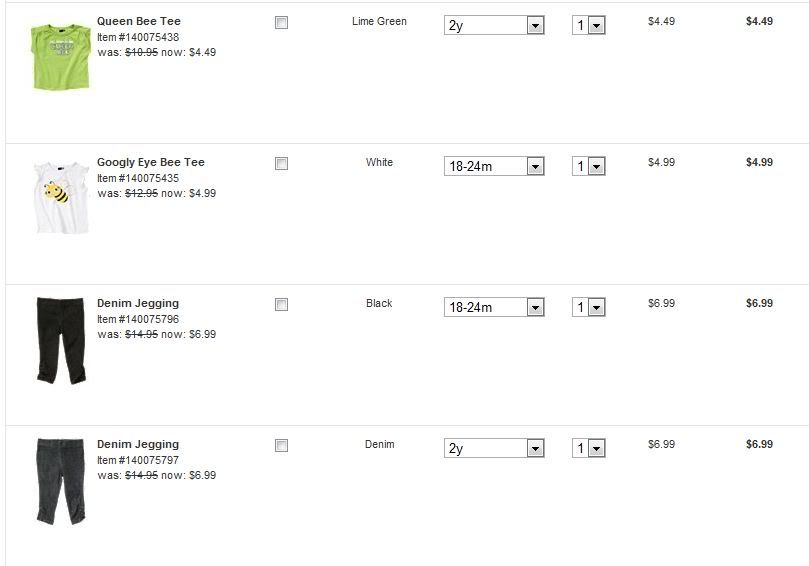Viewport: 809px width, 566px height.
Task: Open the black Denim Jegging product image
Action: click(60, 340)
